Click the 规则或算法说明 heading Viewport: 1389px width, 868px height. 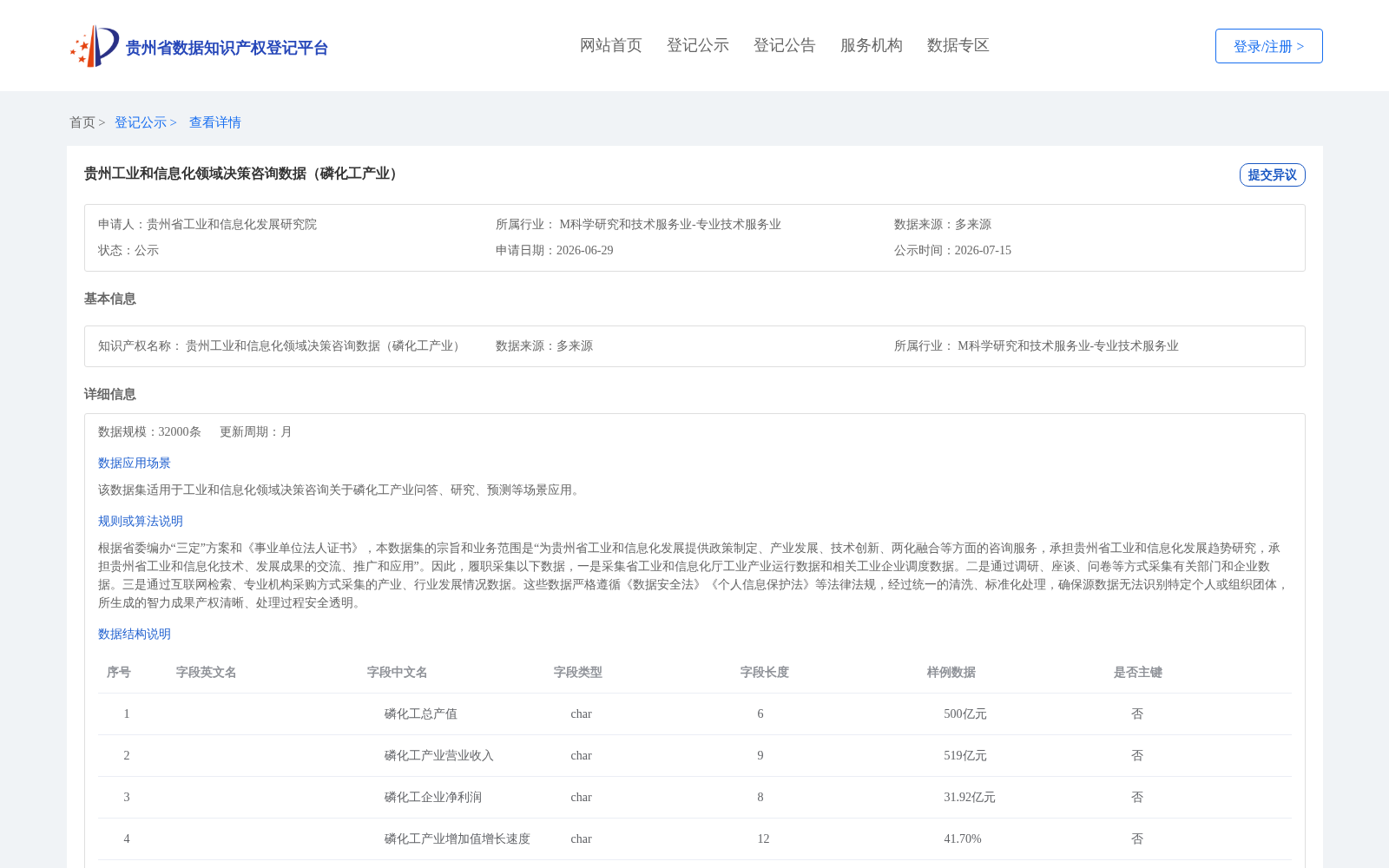pos(141,521)
